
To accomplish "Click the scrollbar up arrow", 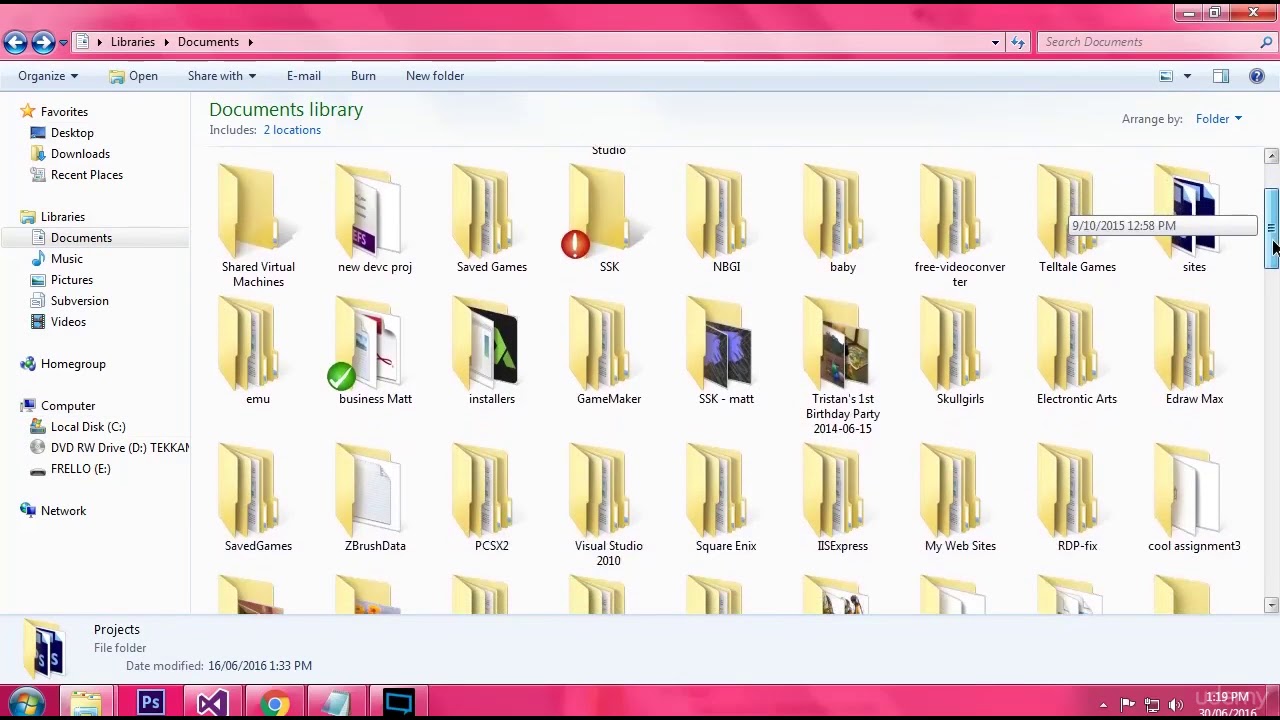I will click(x=1271, y=156).
